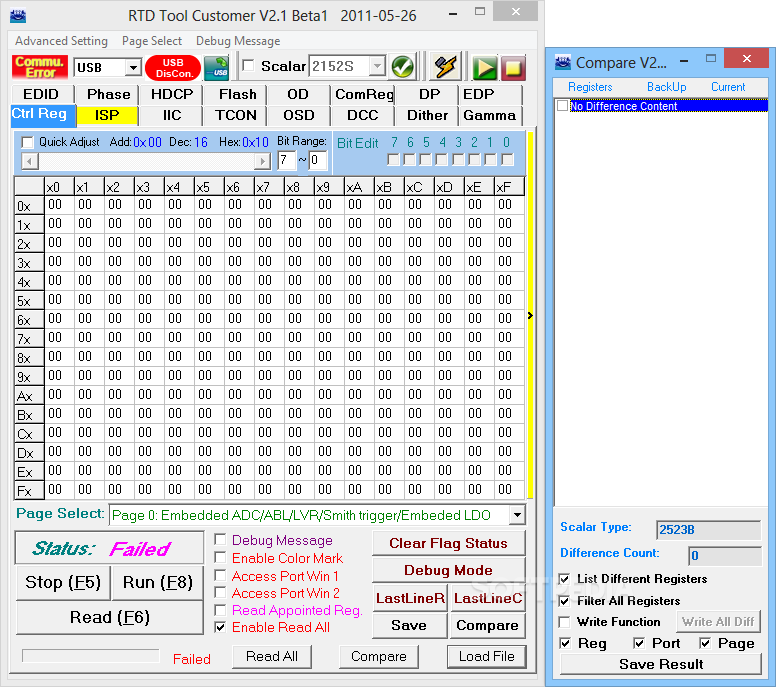
Task: Uncheck Enable Read All checkbox
Action: pos(221,627)
